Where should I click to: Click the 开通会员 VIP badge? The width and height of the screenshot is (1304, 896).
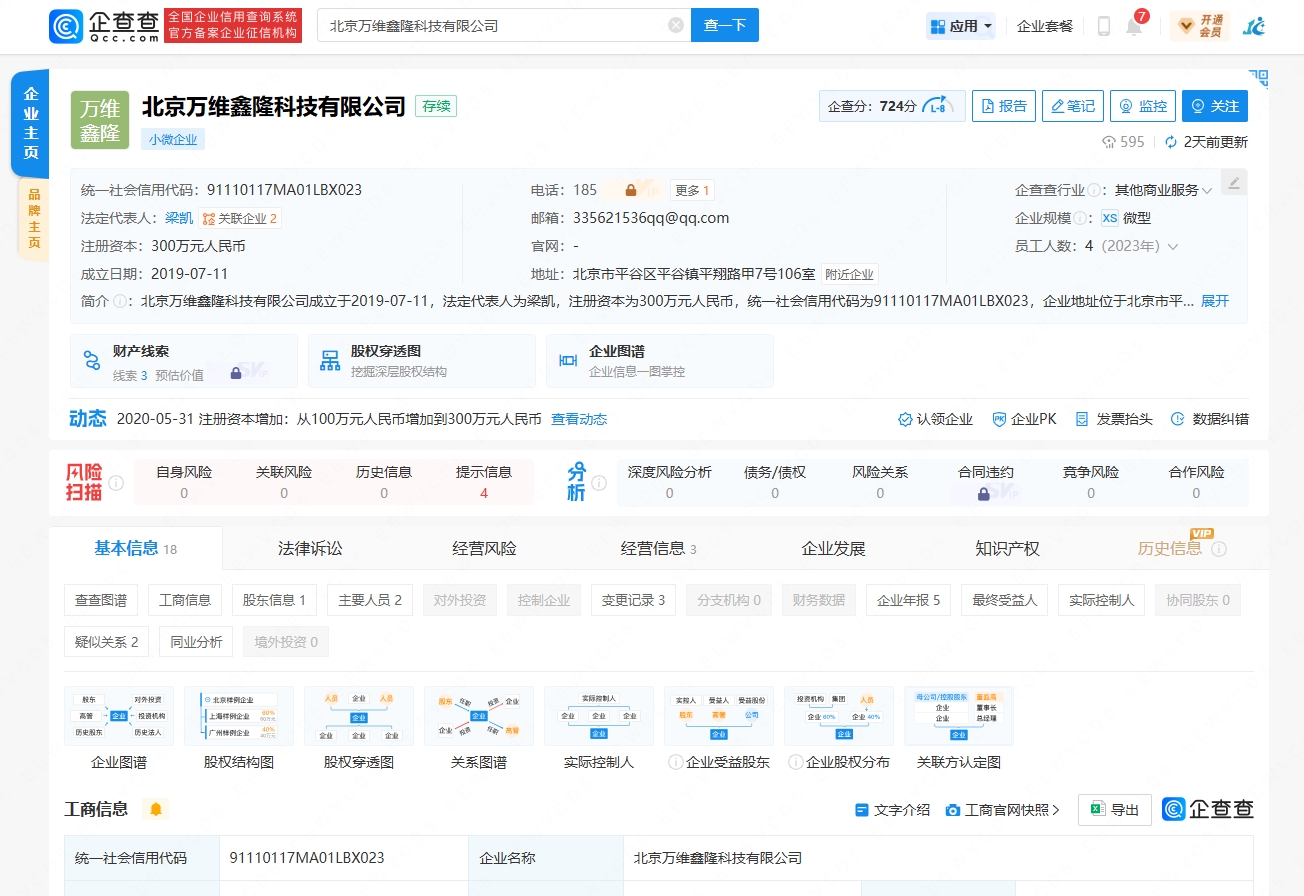(1200, 26)
